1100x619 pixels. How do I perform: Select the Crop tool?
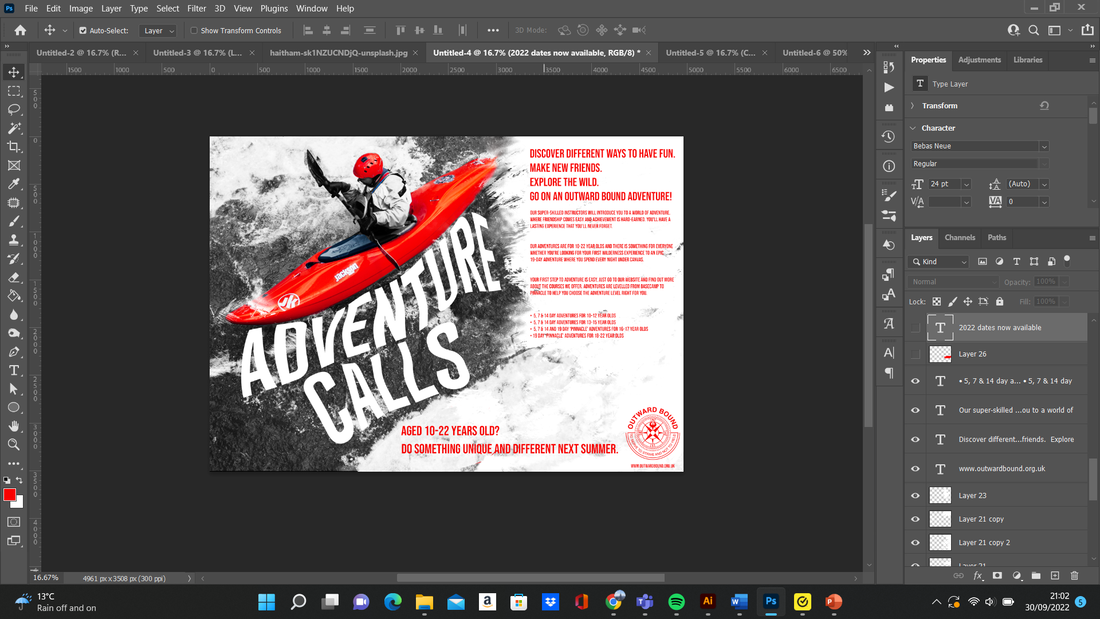(14, 147)
